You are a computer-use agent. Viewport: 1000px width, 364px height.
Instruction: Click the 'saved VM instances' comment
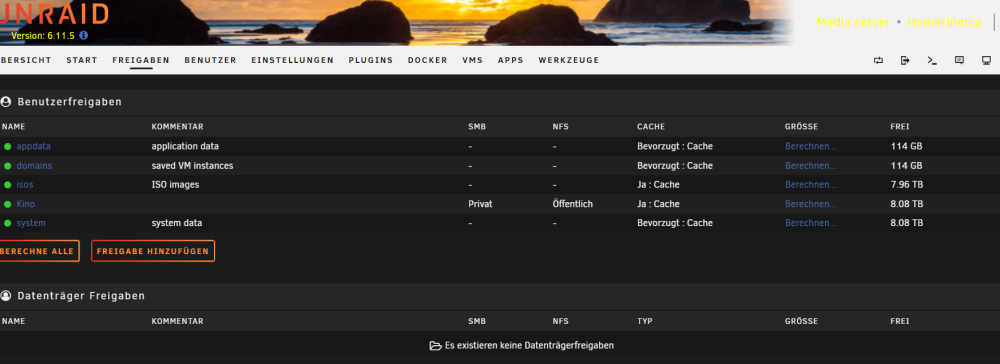coord(193,166)
